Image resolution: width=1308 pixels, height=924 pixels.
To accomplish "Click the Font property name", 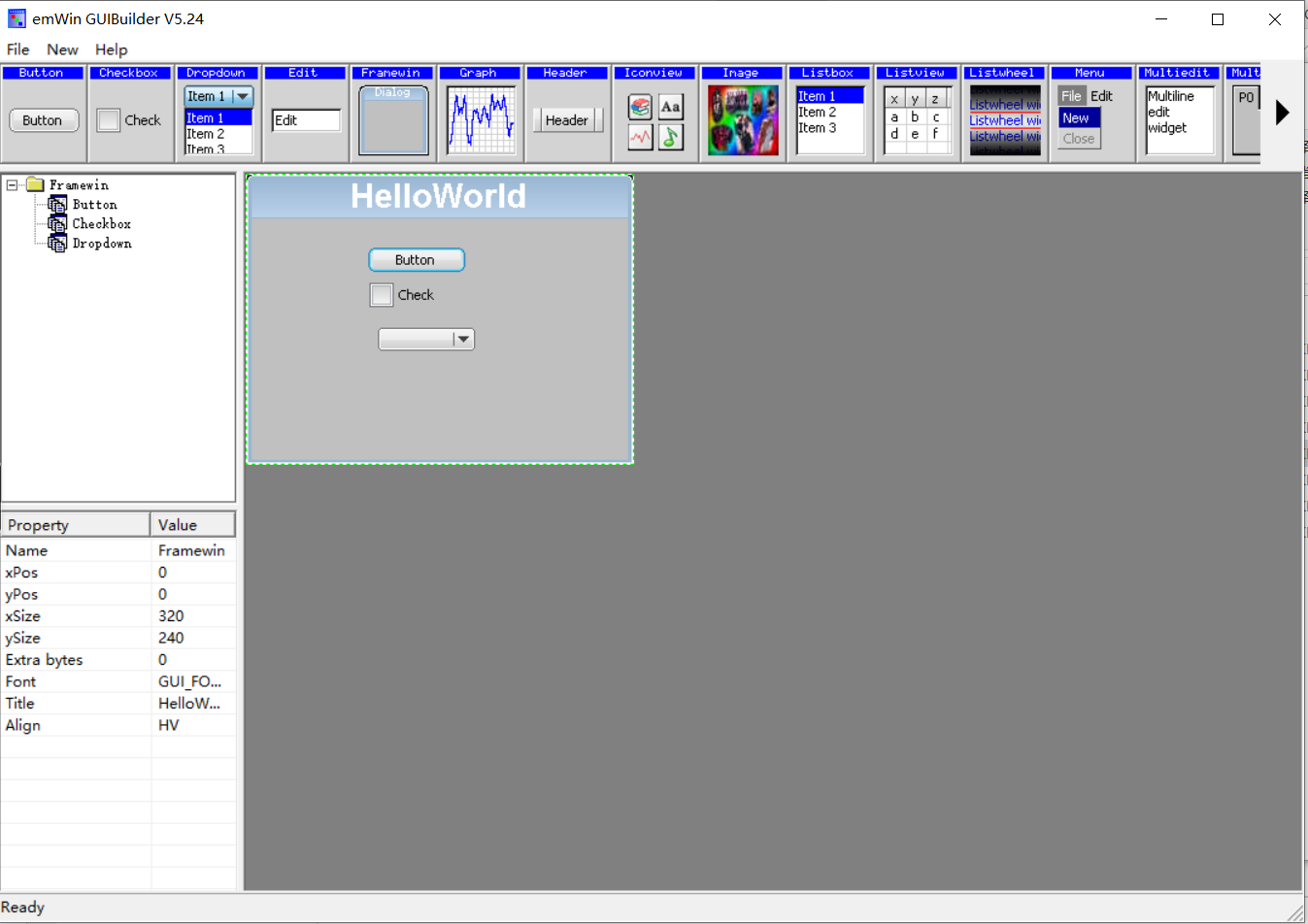I will coord(20,681).
